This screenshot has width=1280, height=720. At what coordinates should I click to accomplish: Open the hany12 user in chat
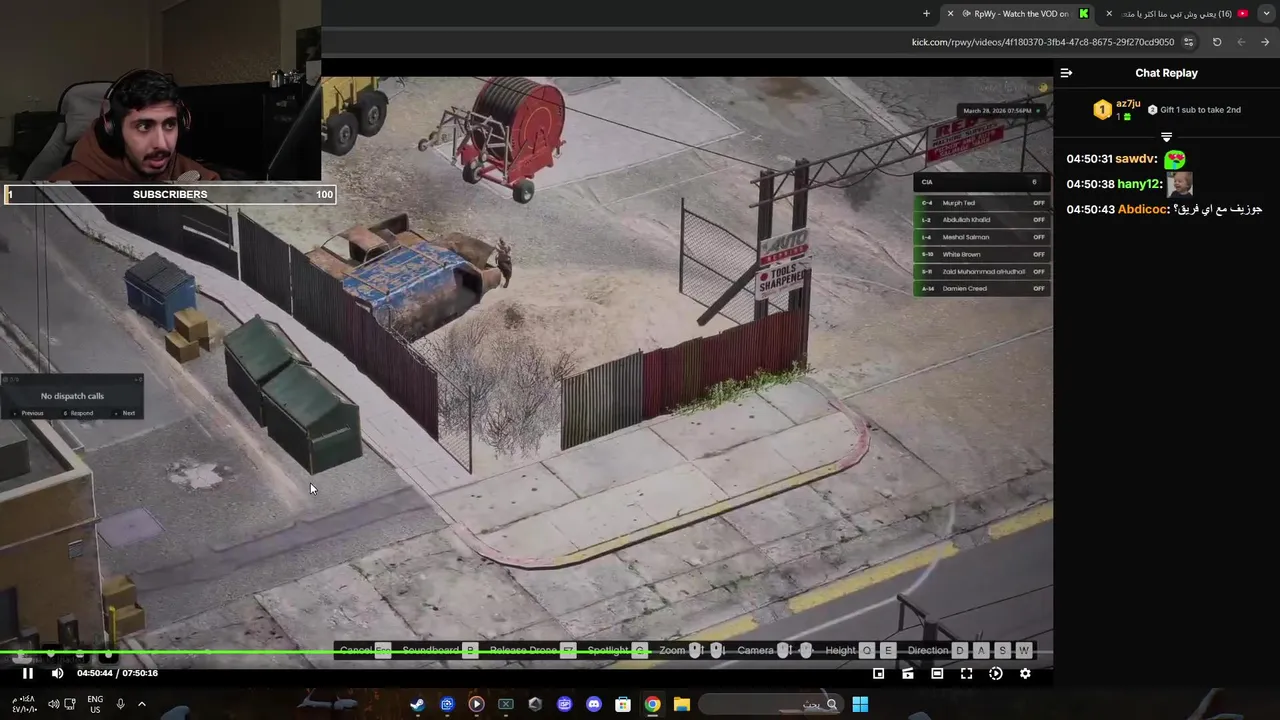point(1138,184)
